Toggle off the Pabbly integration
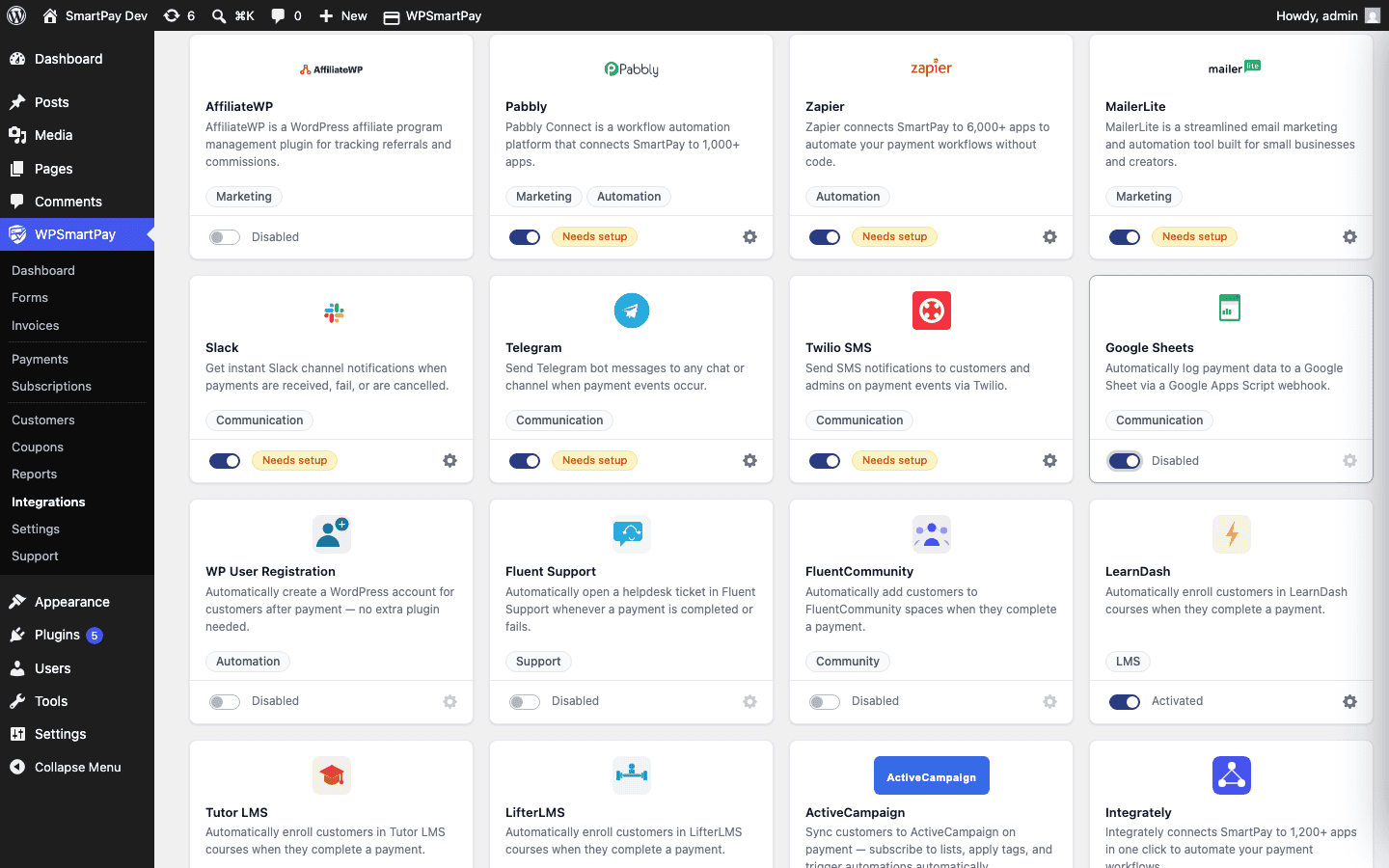 [525, 237]
